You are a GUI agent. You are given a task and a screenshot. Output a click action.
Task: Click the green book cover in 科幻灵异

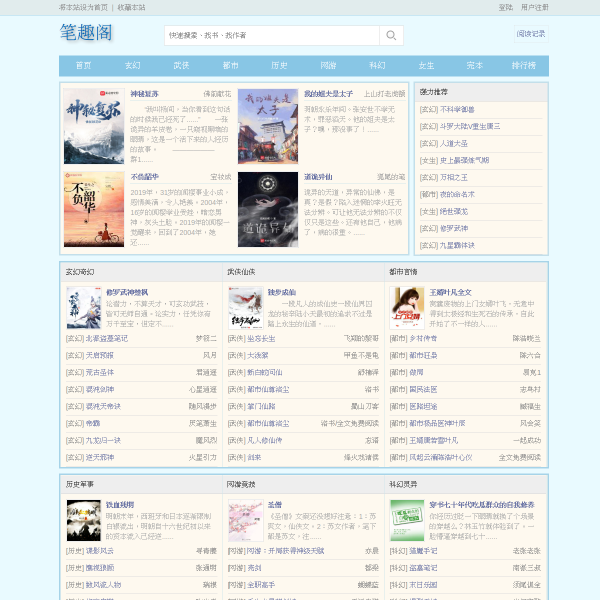coord(407,520)
